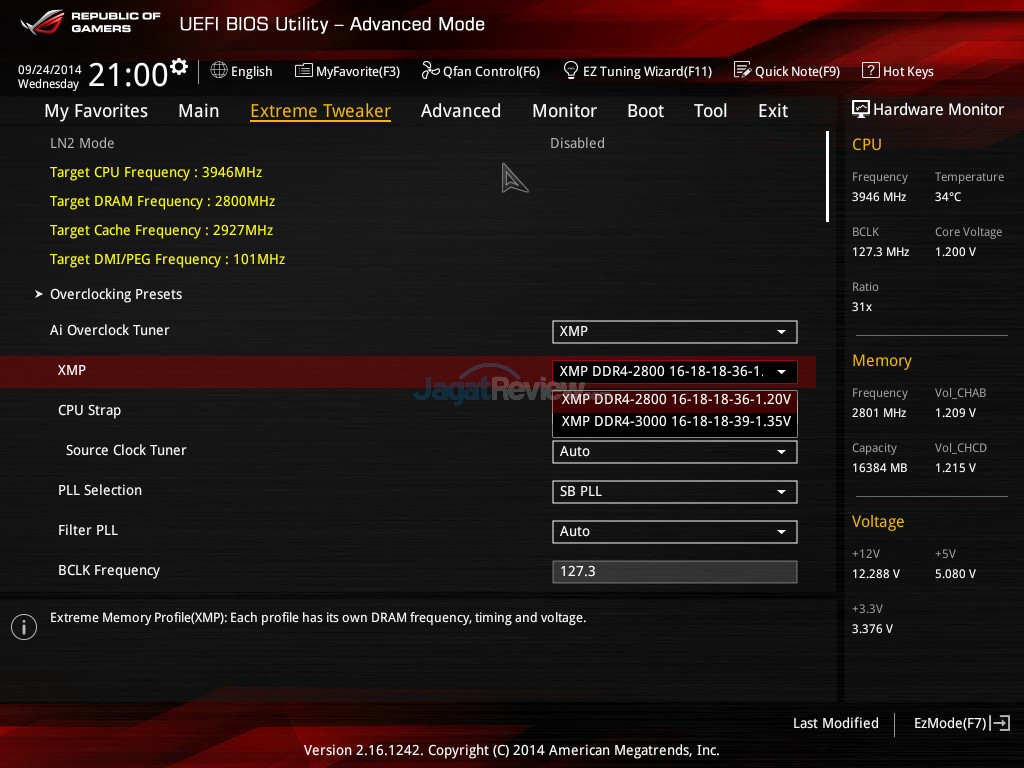Click the info icon beside help text

tap(23, 627)
